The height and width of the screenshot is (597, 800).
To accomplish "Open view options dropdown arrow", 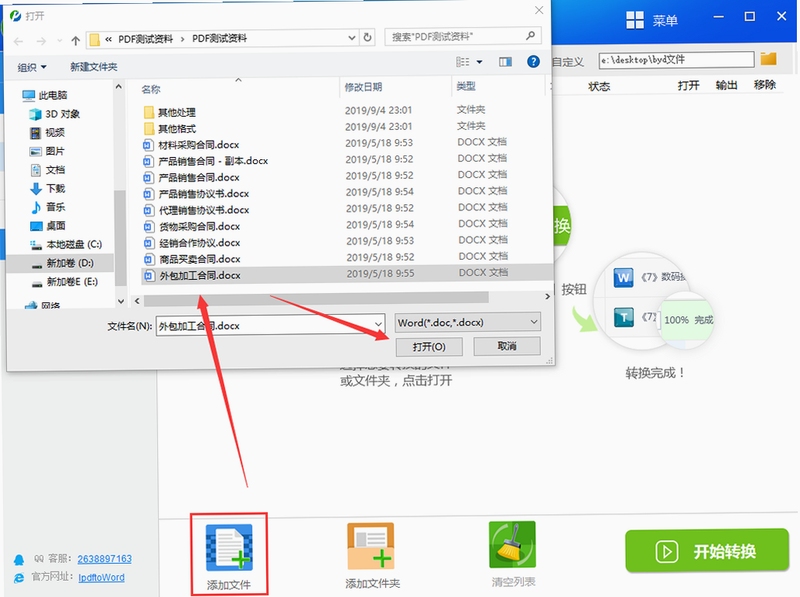I will (480, 62).
